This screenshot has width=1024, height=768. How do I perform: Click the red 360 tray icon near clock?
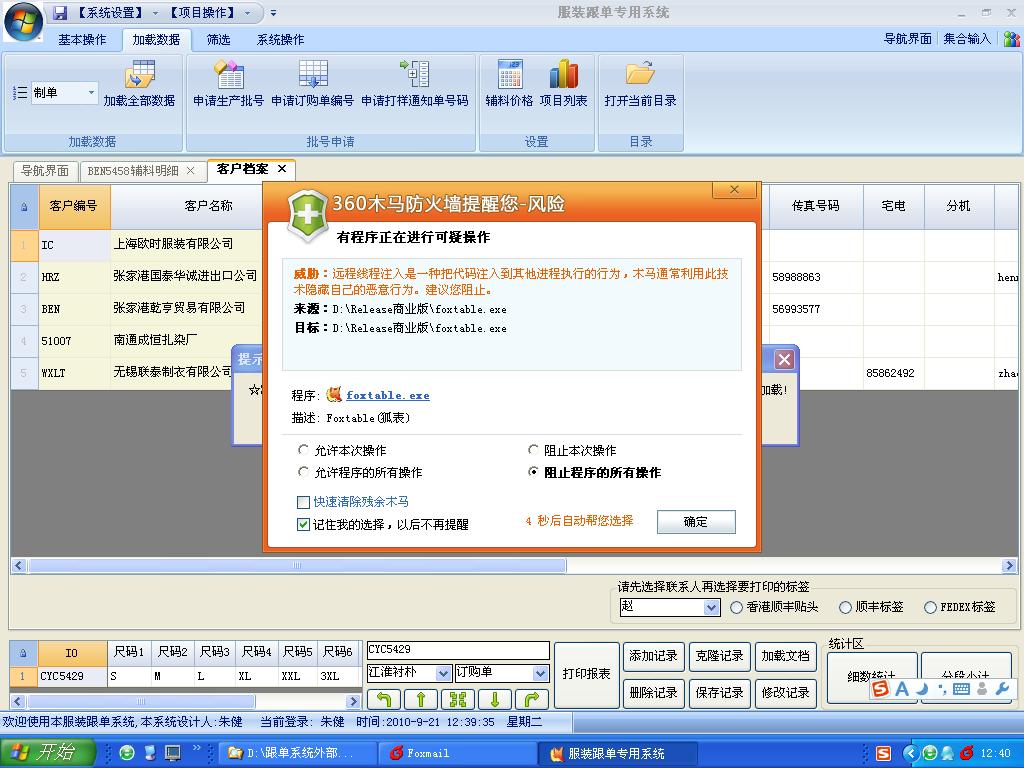tap(967, 753)
